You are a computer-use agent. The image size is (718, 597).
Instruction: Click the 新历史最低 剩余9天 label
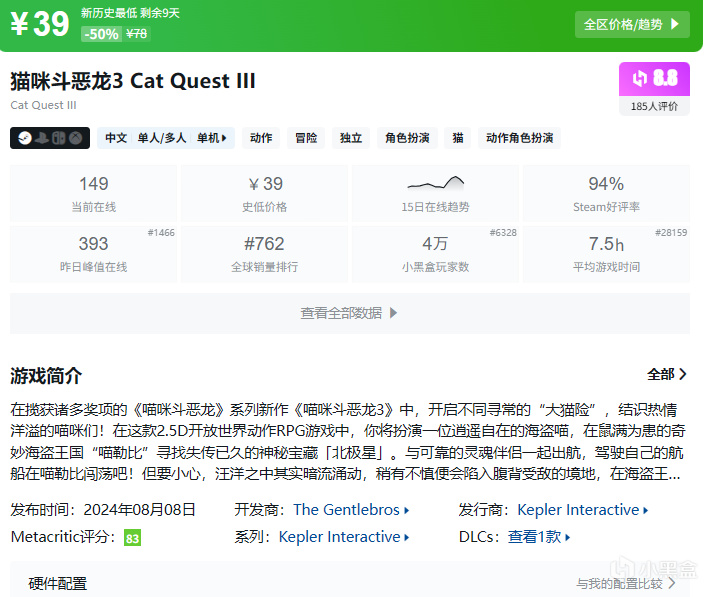[130, 13]
